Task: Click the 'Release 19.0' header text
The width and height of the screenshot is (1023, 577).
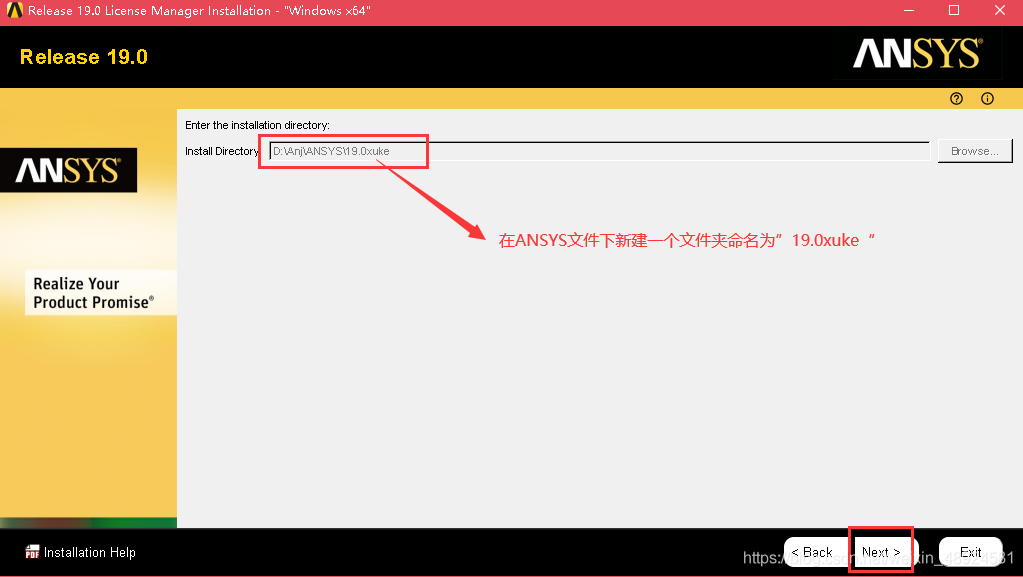Action: click(84, 57)
